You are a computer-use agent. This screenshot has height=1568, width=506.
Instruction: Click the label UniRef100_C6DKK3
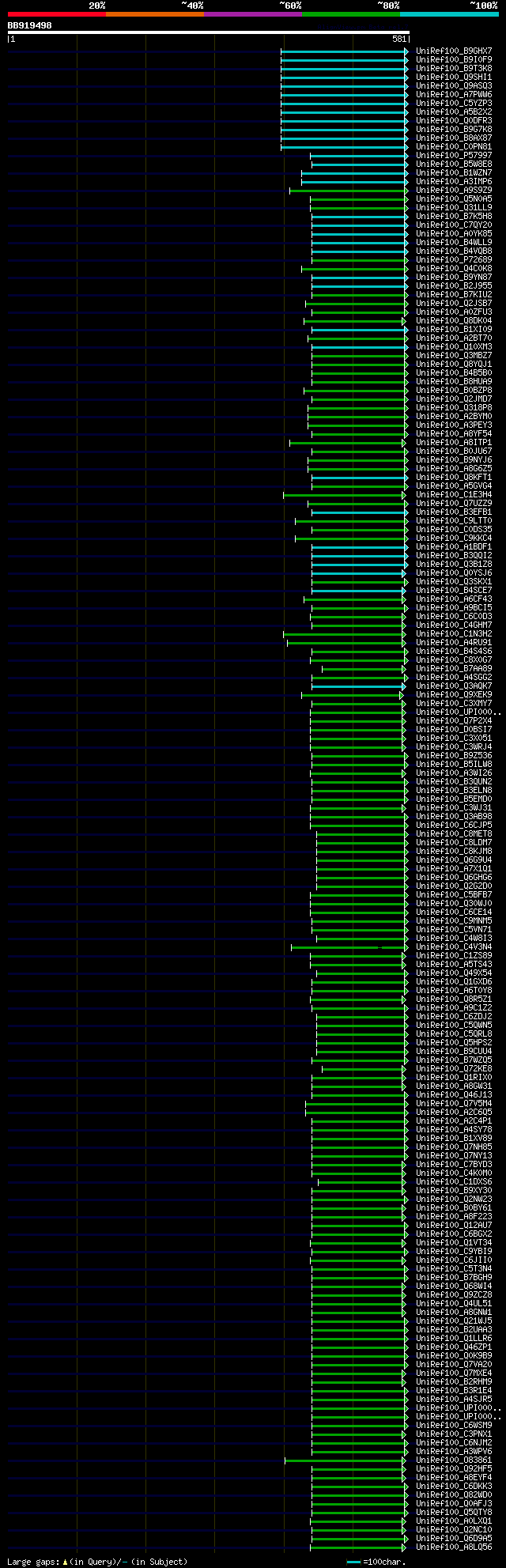454,1486
